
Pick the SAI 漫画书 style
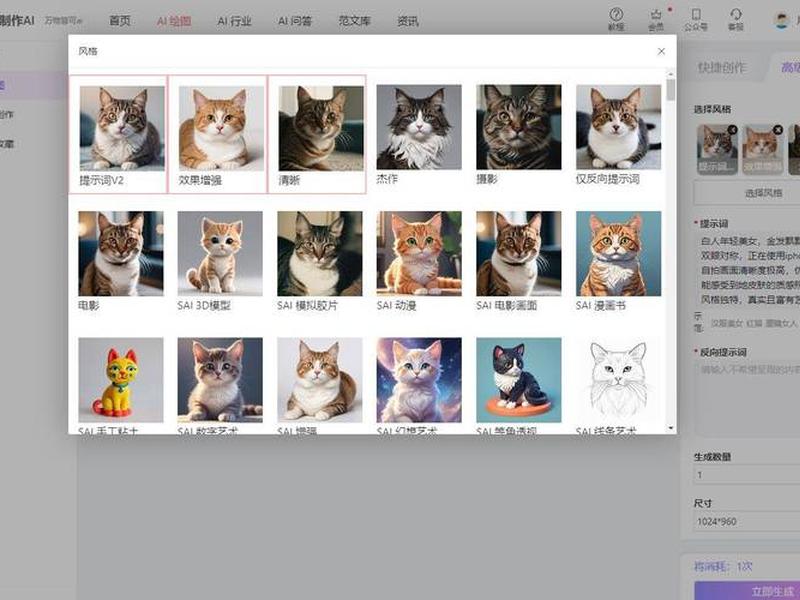pos(618,254)
